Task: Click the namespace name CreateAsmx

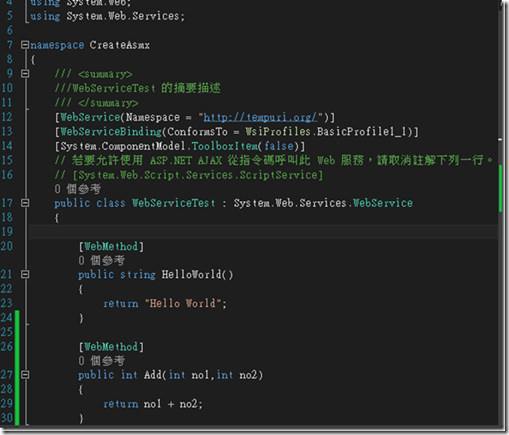Action: (120, 45)
